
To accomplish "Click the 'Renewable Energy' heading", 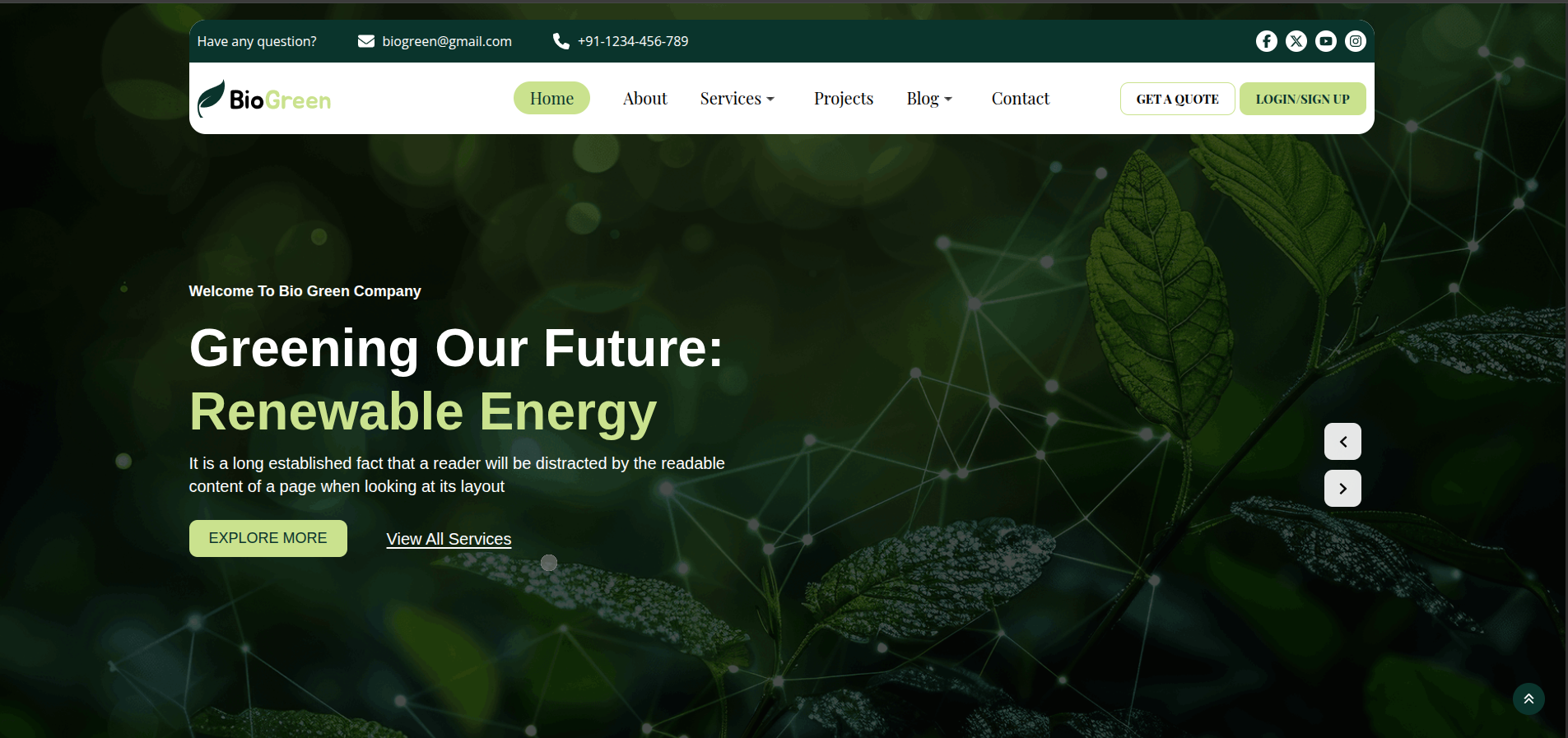I will coord(423,411).
